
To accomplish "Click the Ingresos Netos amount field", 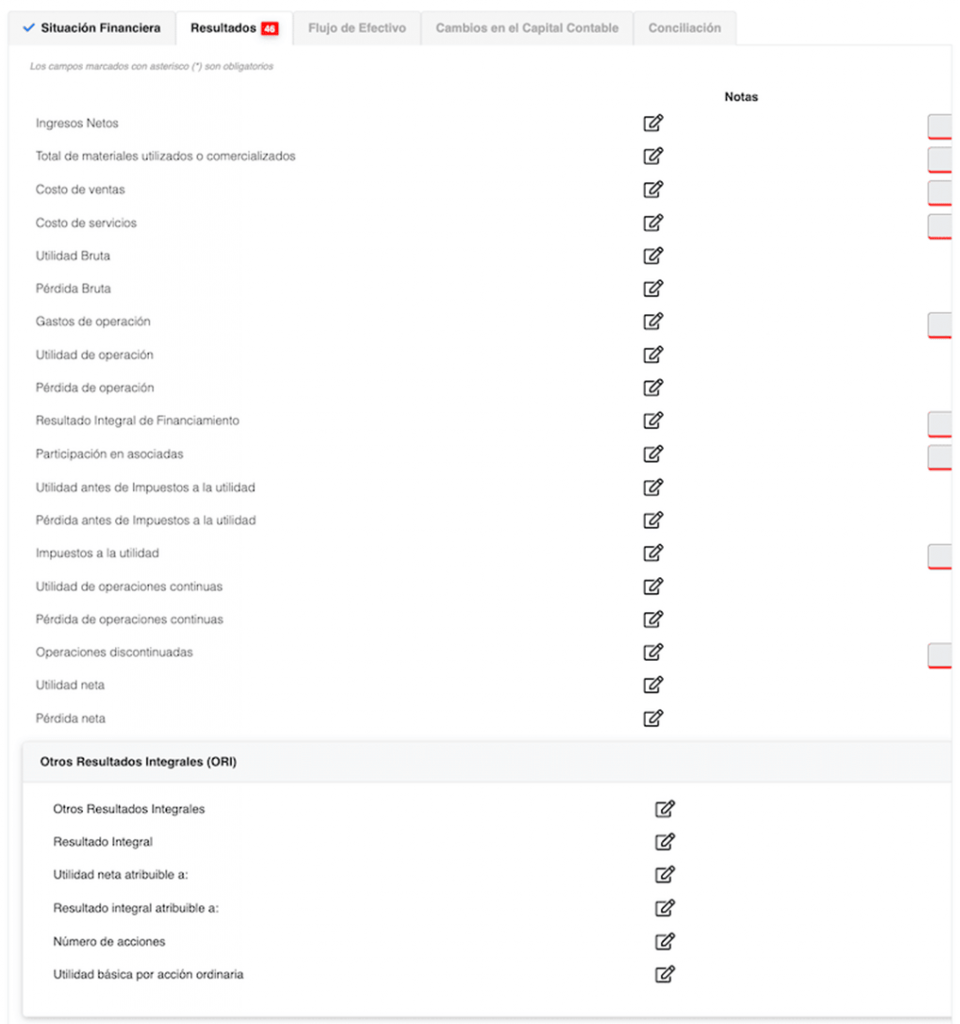I will click(x=940, y=127).
